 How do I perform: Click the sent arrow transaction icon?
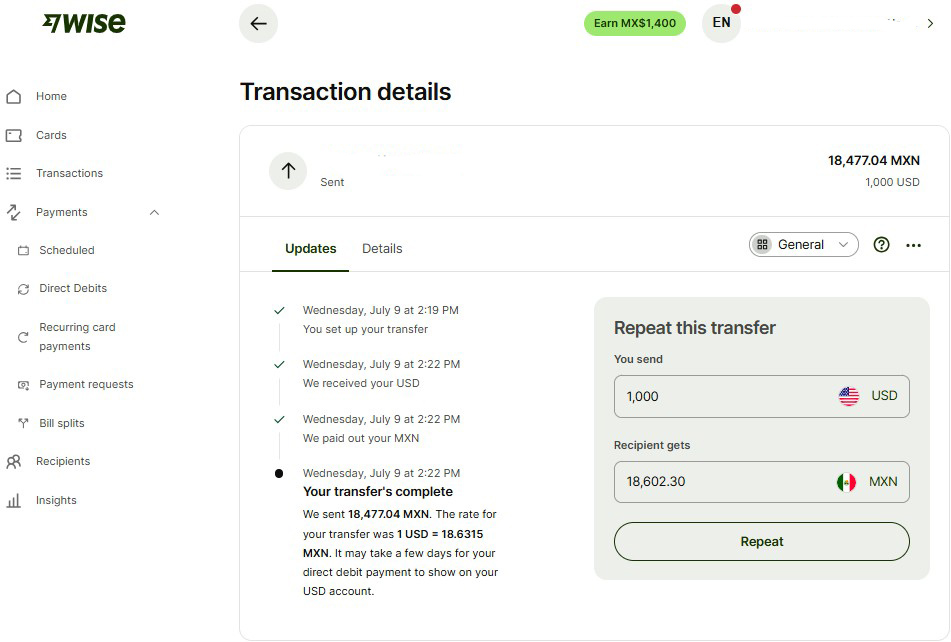pyautogui.click(x=288, y=171)
